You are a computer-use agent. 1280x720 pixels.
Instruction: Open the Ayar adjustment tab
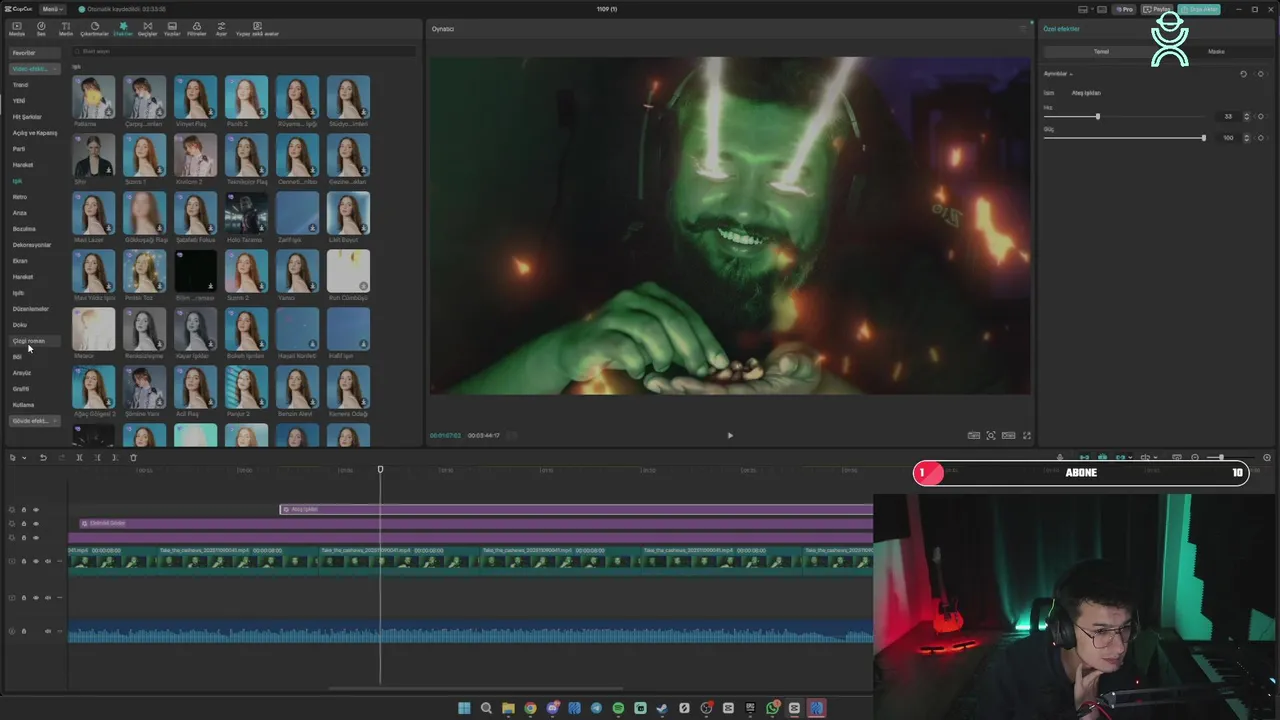point(222,28)
